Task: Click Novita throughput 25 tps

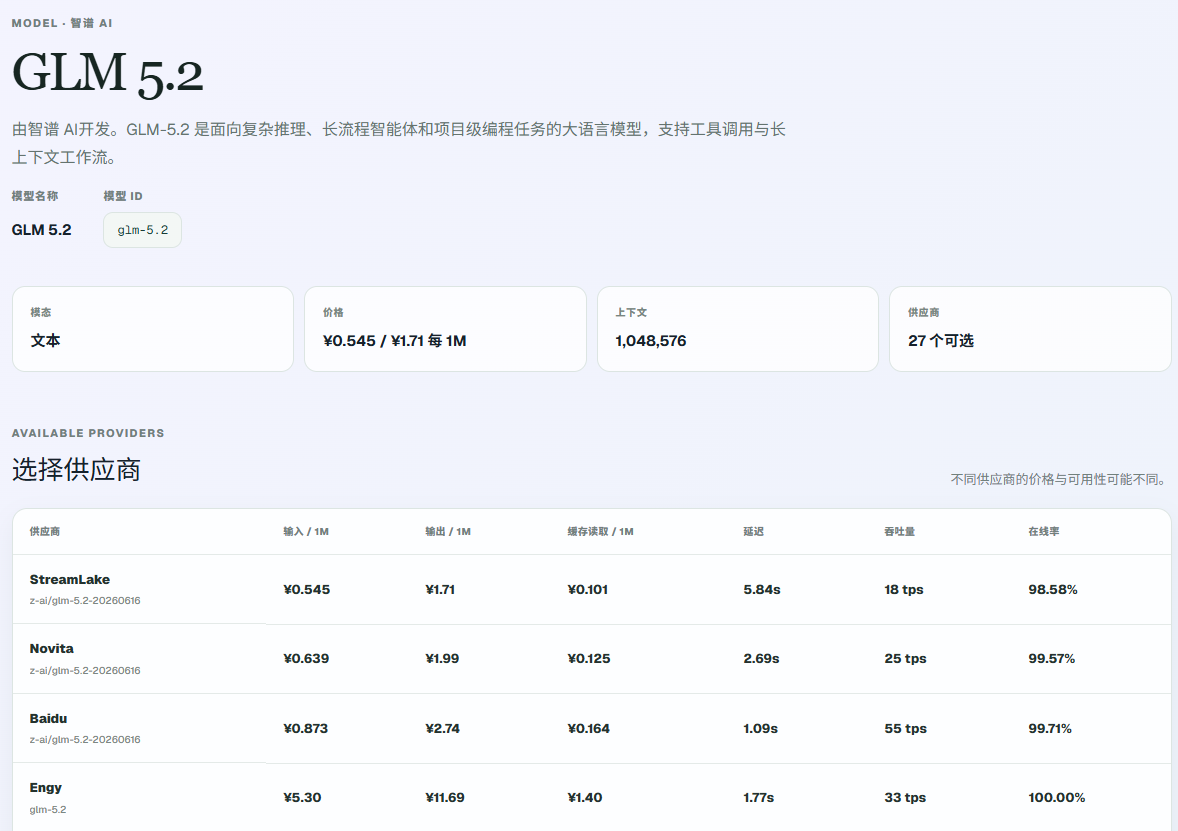Action: (905, 659)
